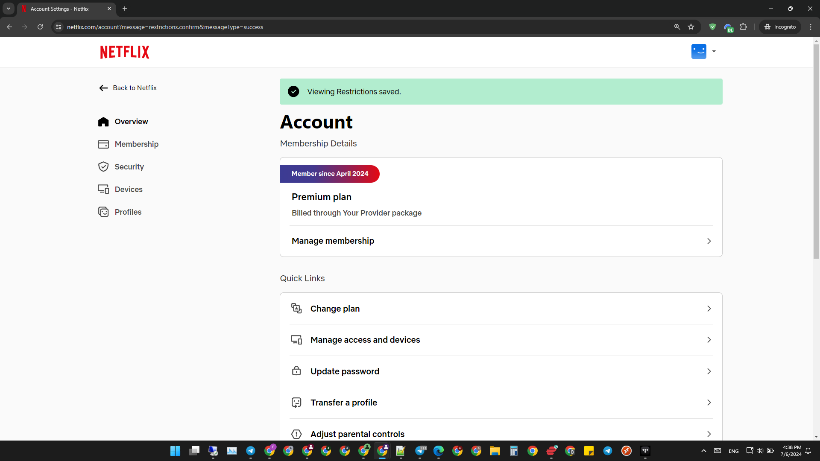Screen dimensions: 820x461
Task: Click the Manage access devices icon
Action: [x=297, y=340]
